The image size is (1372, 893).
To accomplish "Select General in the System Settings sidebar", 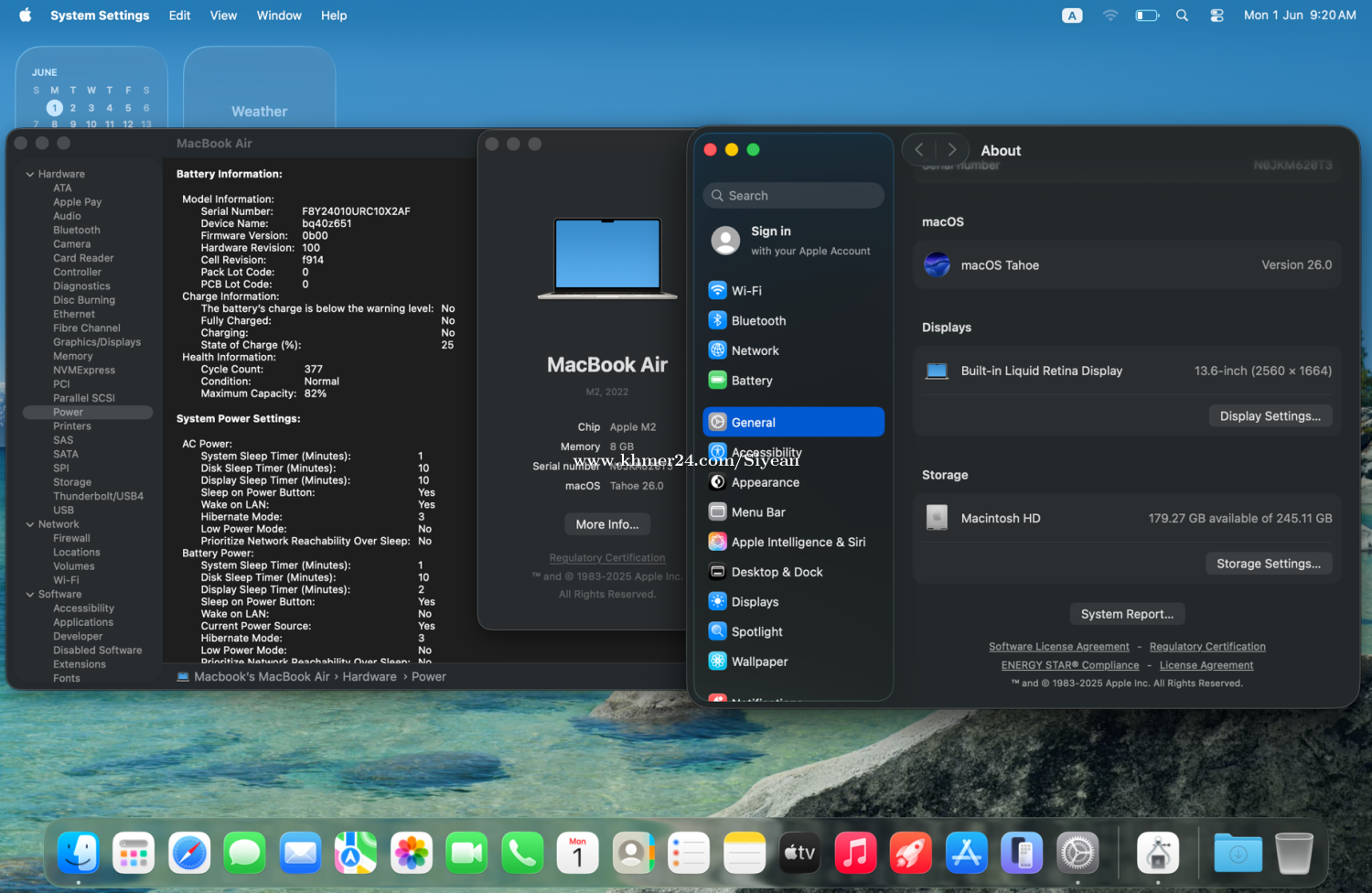I will [x=794, y=423].
